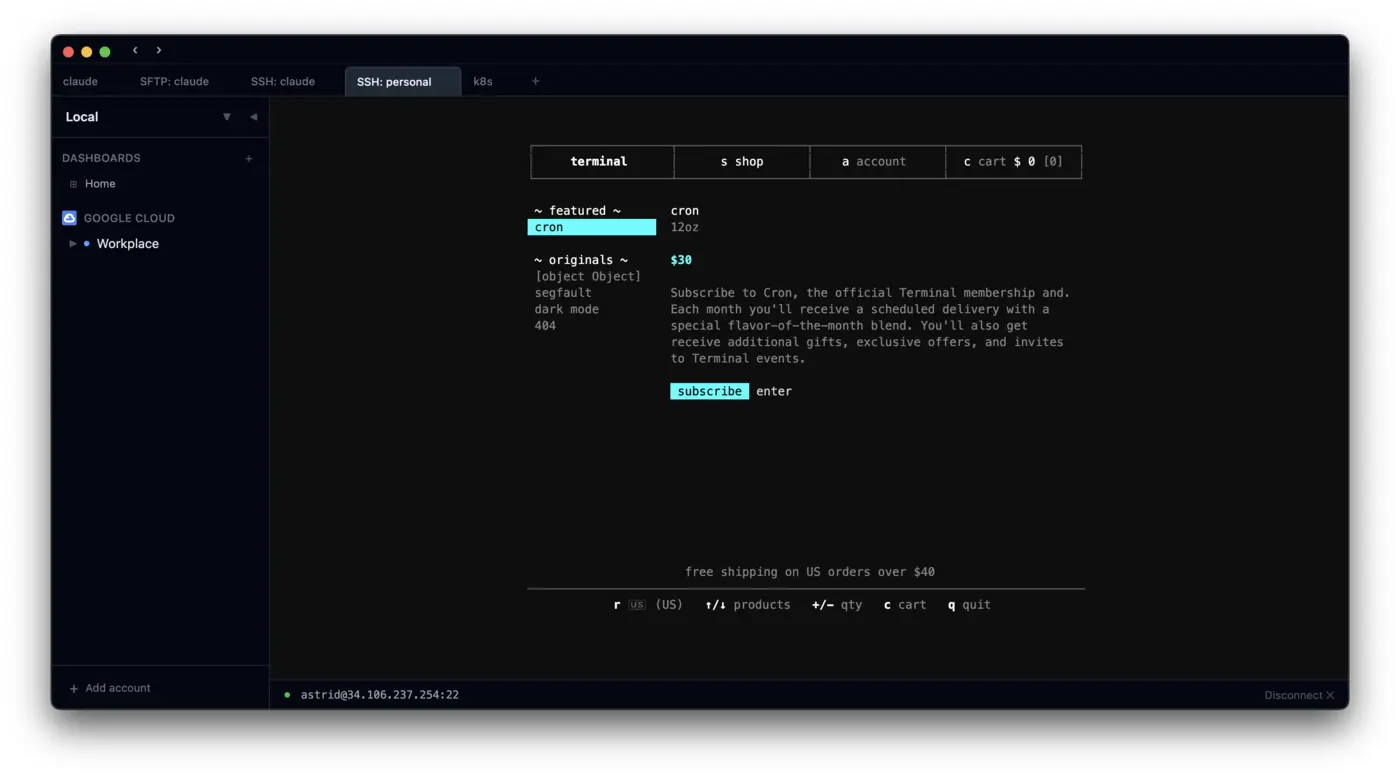Screen dimensions: 1400x777
Task: Select the Workplace project
Action: click(x=128, y=244)
